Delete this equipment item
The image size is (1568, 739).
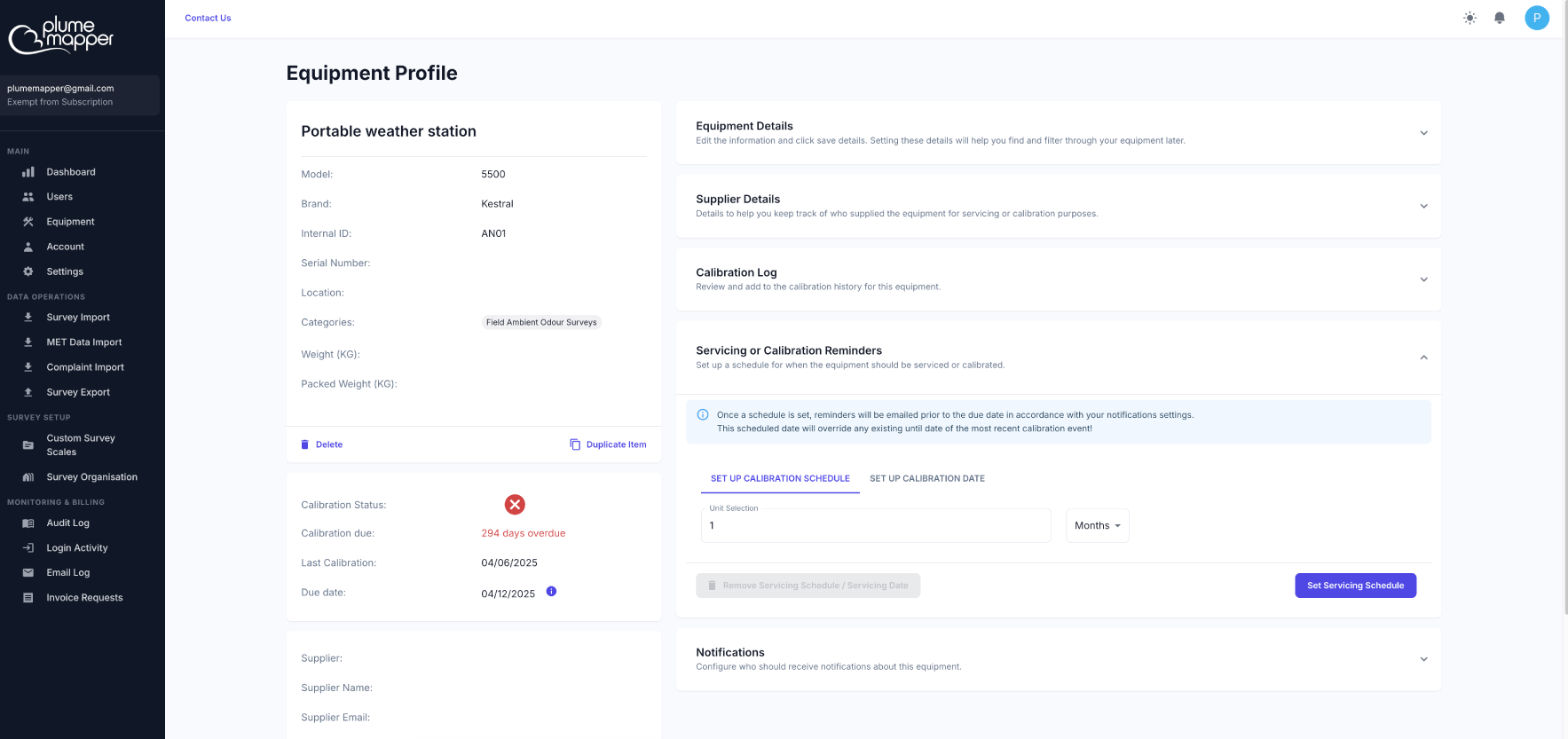(x=321, y=444)
